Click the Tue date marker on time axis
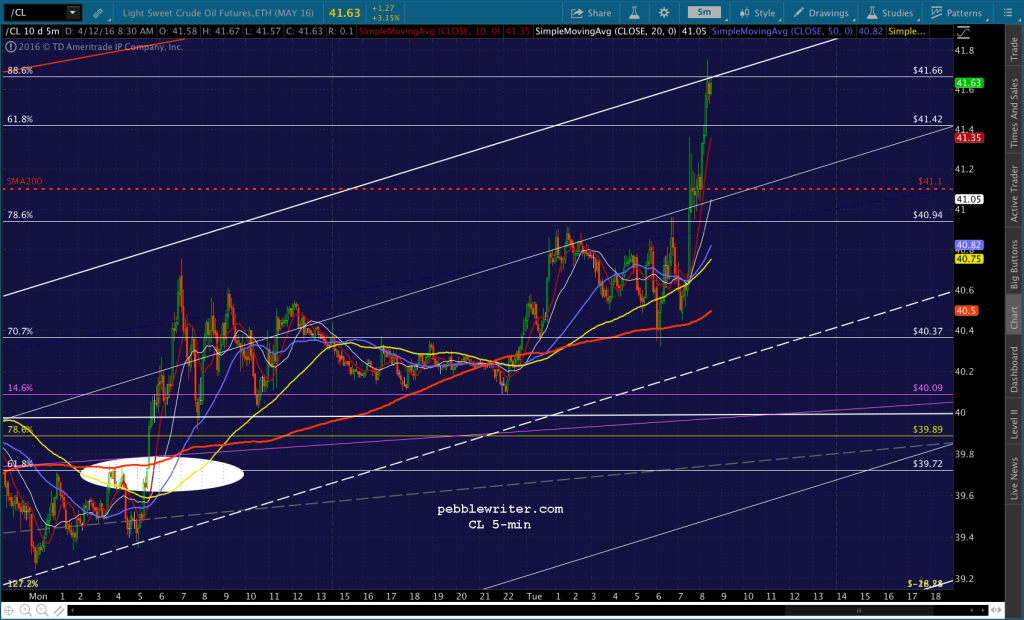Viewport: 1024px width, 620px height. pos(534,596)
